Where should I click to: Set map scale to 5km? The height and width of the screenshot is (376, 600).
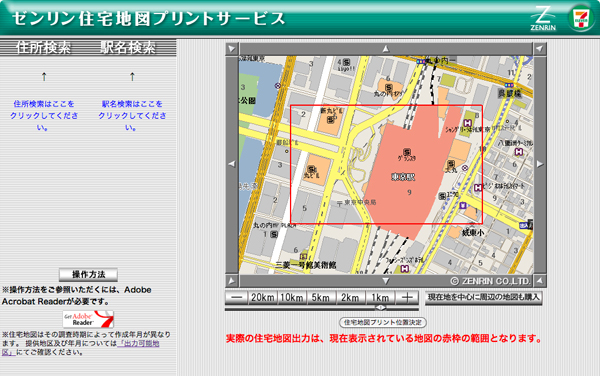click(321, 298)
